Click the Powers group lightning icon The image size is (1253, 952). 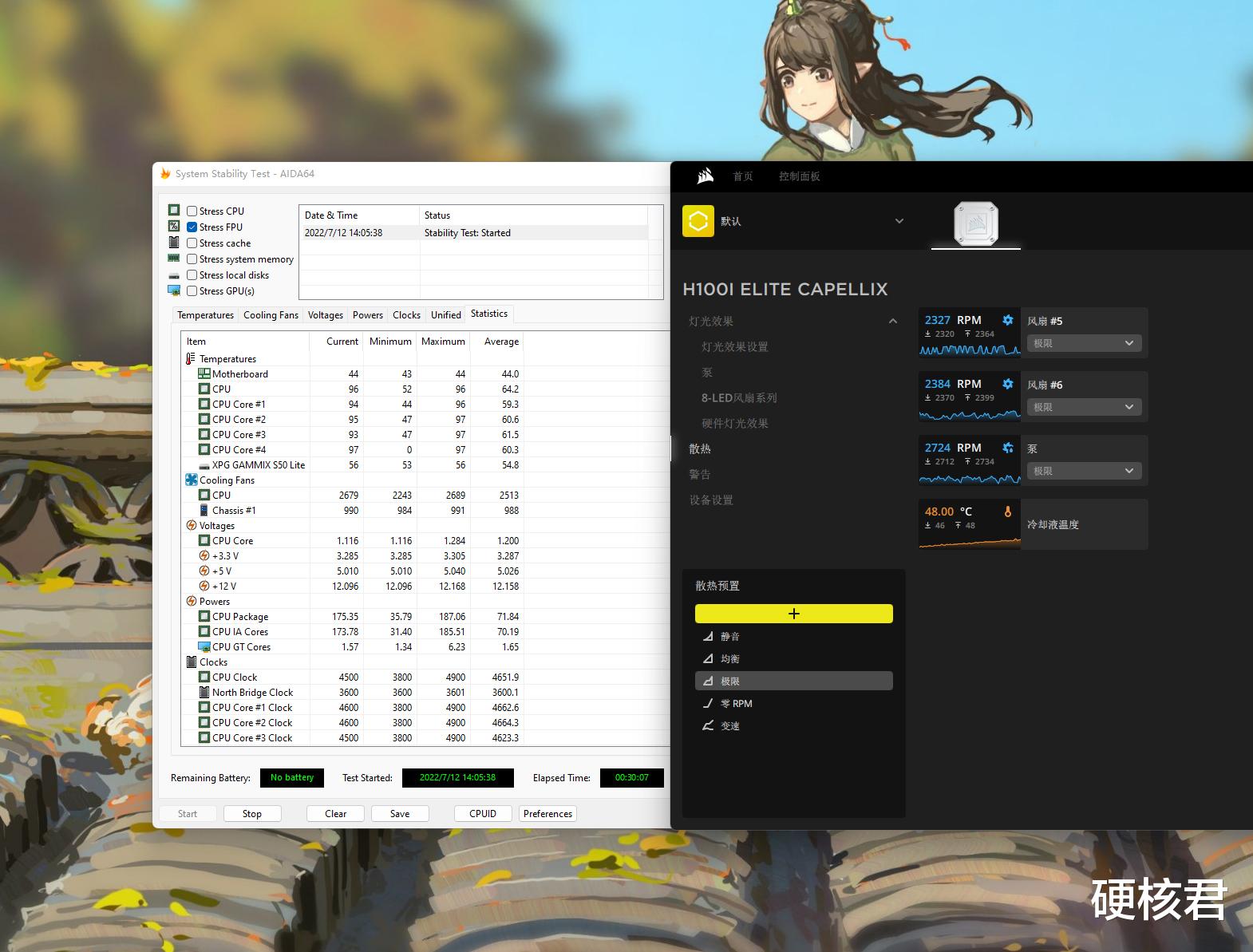point(192,601)
